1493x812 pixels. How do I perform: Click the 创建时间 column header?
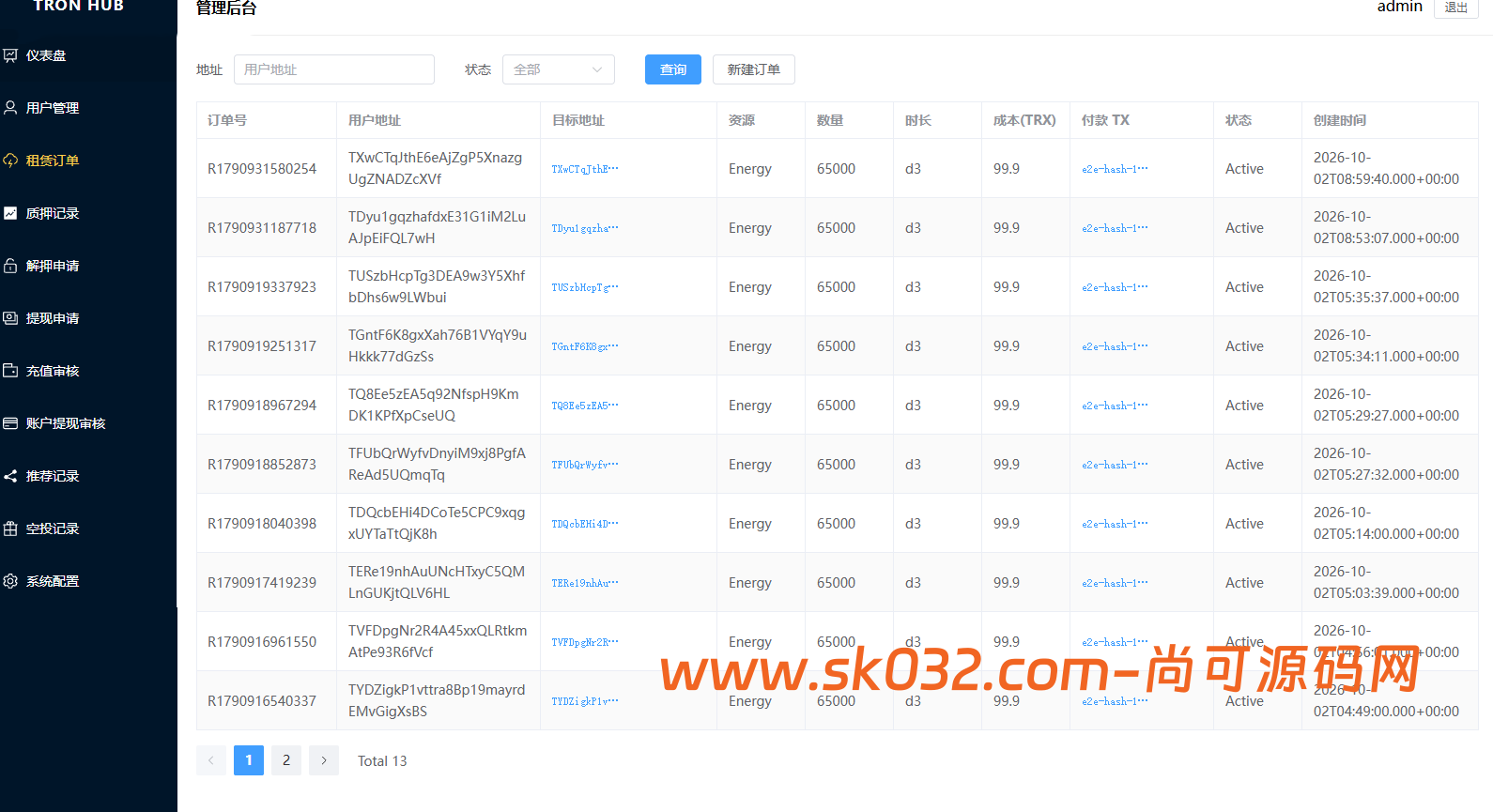(1340, 120)
